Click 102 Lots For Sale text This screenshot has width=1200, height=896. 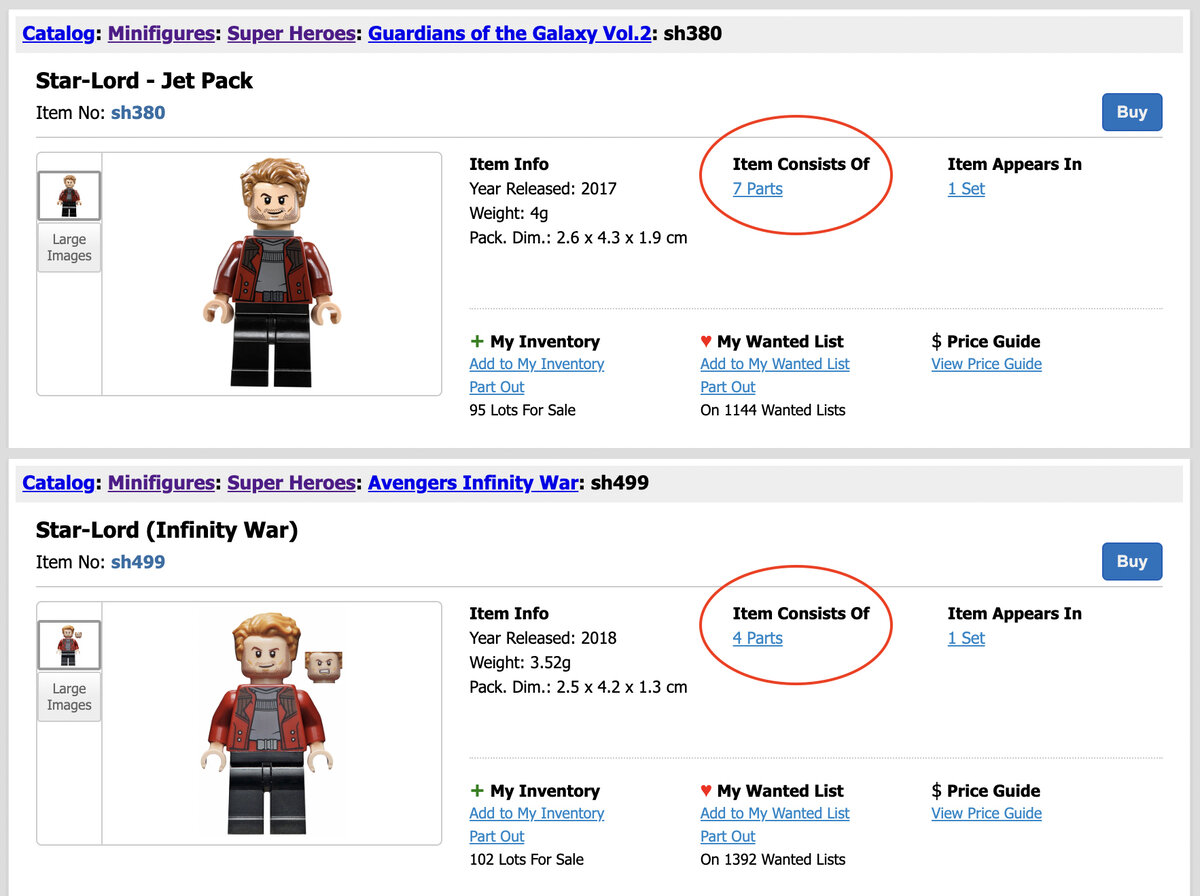click(x=526, y=859)
